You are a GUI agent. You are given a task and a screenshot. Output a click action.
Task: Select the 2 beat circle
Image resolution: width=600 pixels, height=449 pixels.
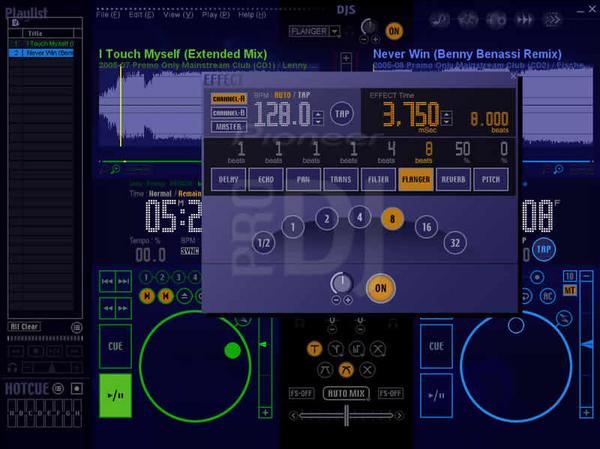[327, 219]
